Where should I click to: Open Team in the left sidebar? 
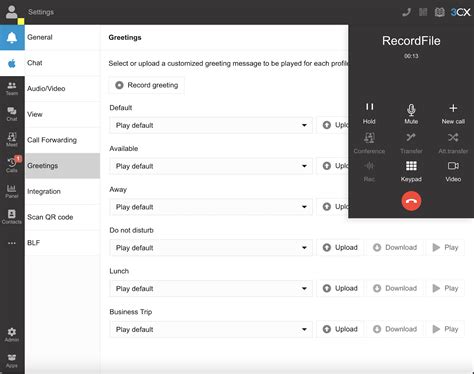coord(12,89)
